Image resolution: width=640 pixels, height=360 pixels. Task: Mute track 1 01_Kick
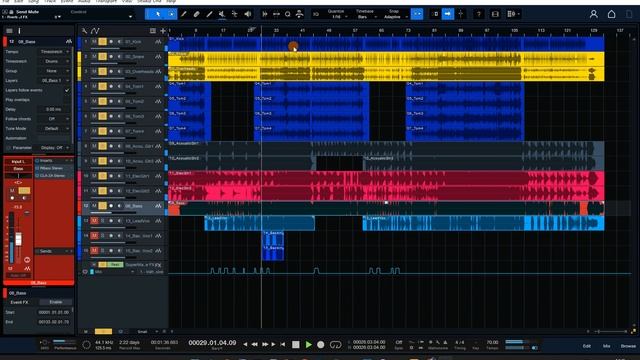point(94,42)
